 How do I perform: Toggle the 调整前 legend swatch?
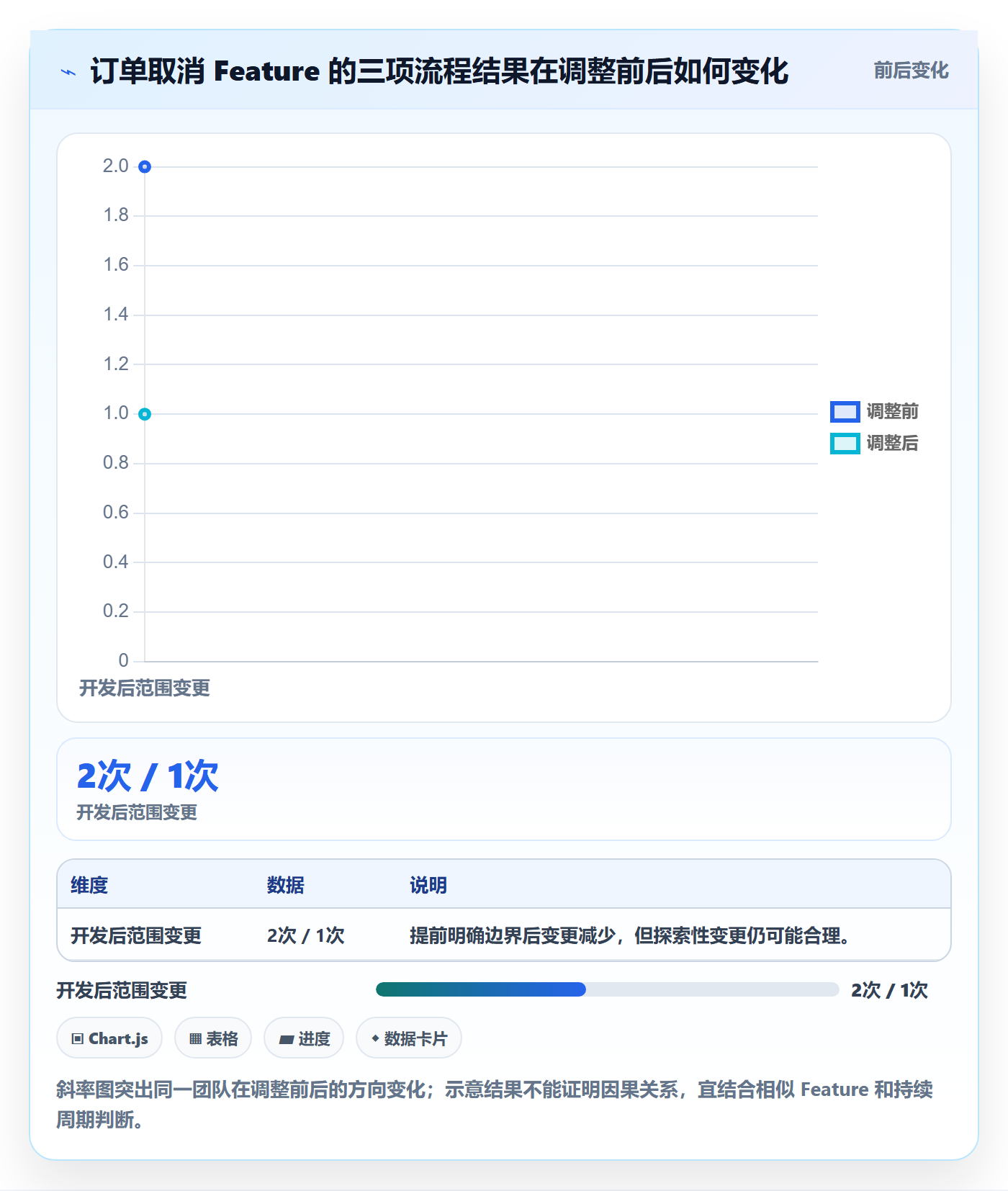coord(845,412)
